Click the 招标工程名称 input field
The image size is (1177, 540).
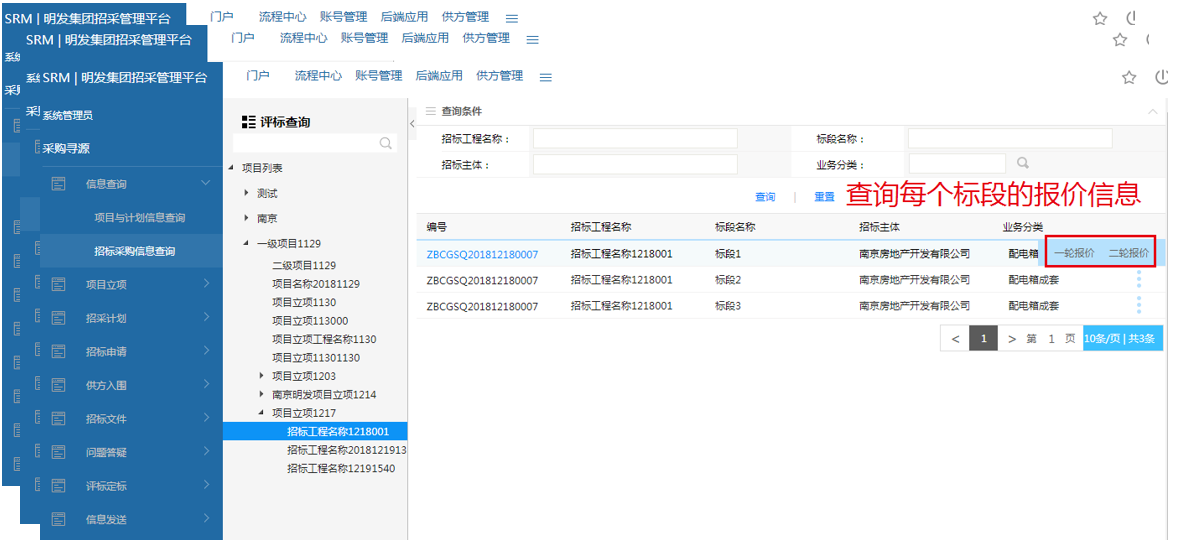pyautogui.click(x=635, y=138)
